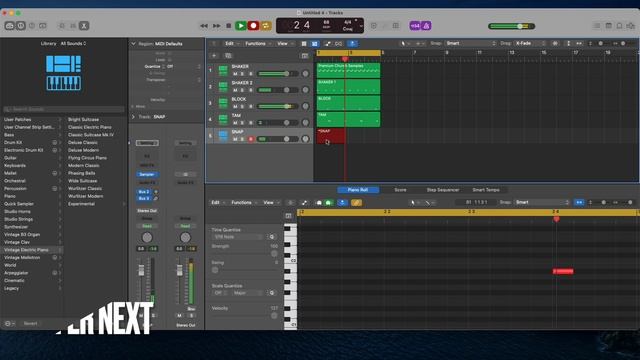The width and height of the screenshot is (640, 360).
Task: Select the Premium Drum Samples region
Action: (x=348, y=70)
